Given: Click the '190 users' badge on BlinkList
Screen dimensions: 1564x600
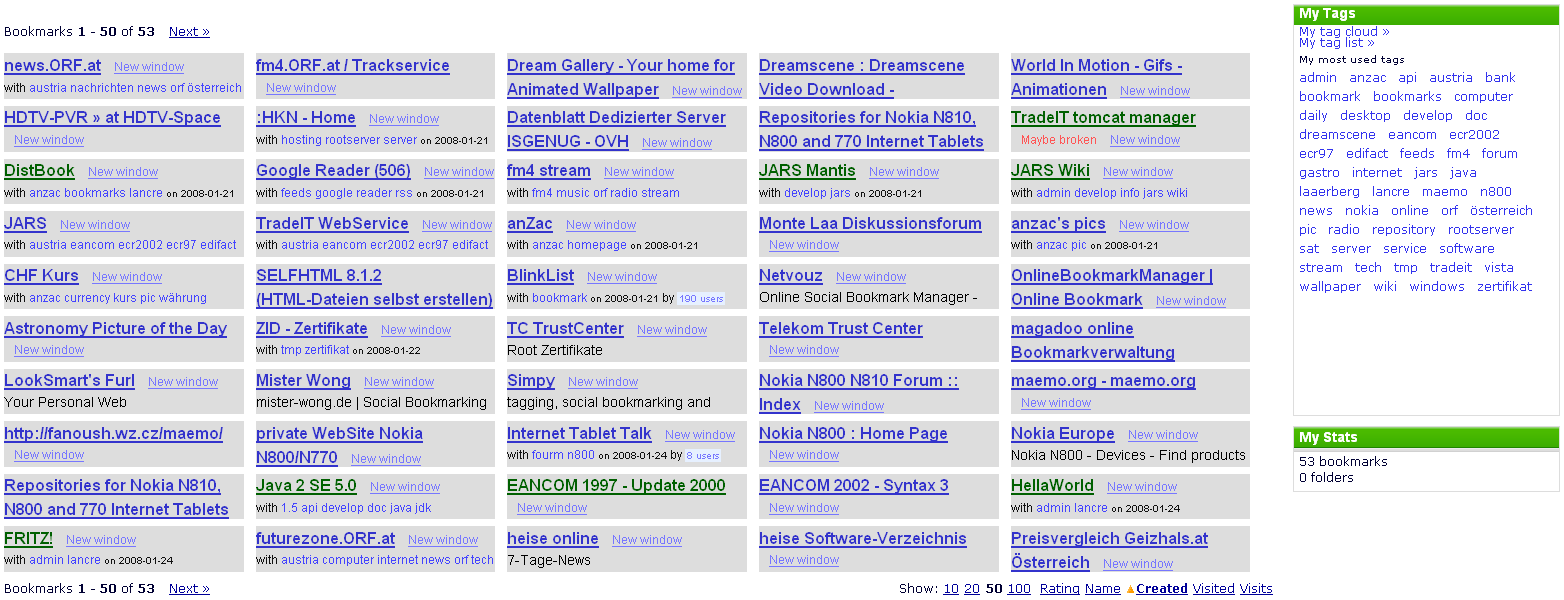Looking at the screenshot, I should click(x=701, y=298).
